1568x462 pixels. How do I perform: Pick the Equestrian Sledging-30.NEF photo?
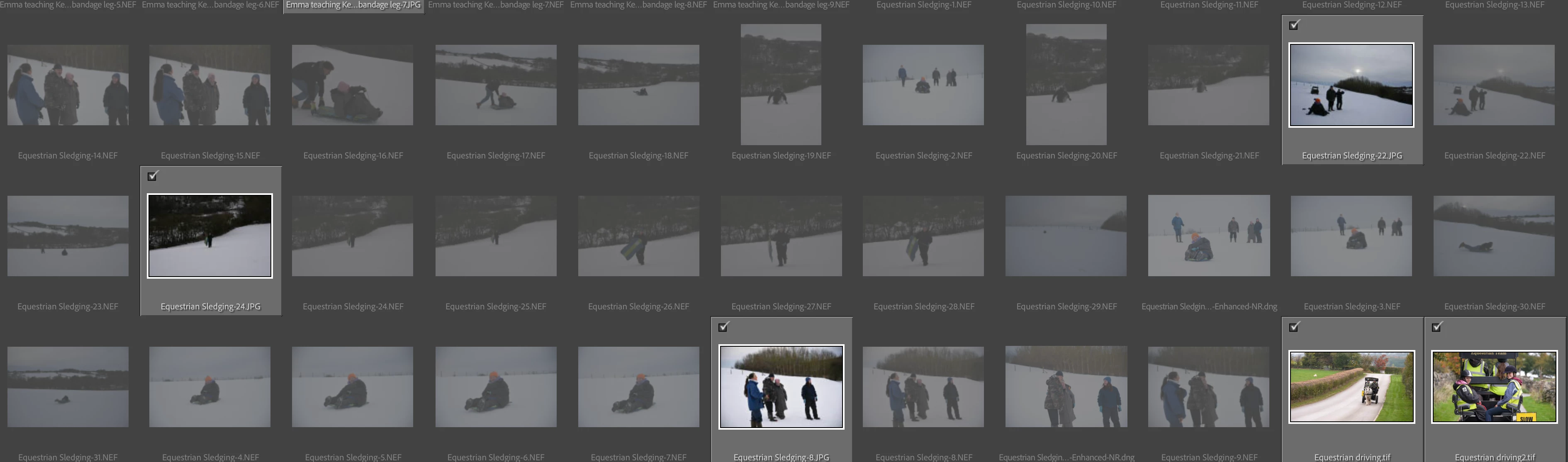pos(1494,236)
